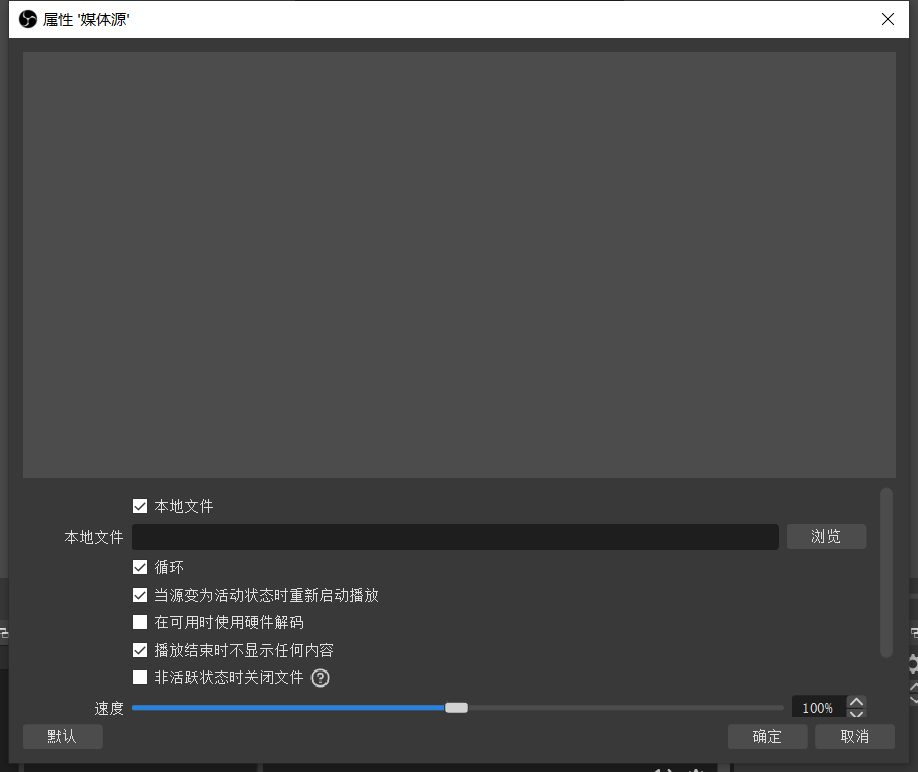The width and height of the screenshot is (918, 772).
Task: Toggle the 循环 loop checkbox
Action: point(140,567)
